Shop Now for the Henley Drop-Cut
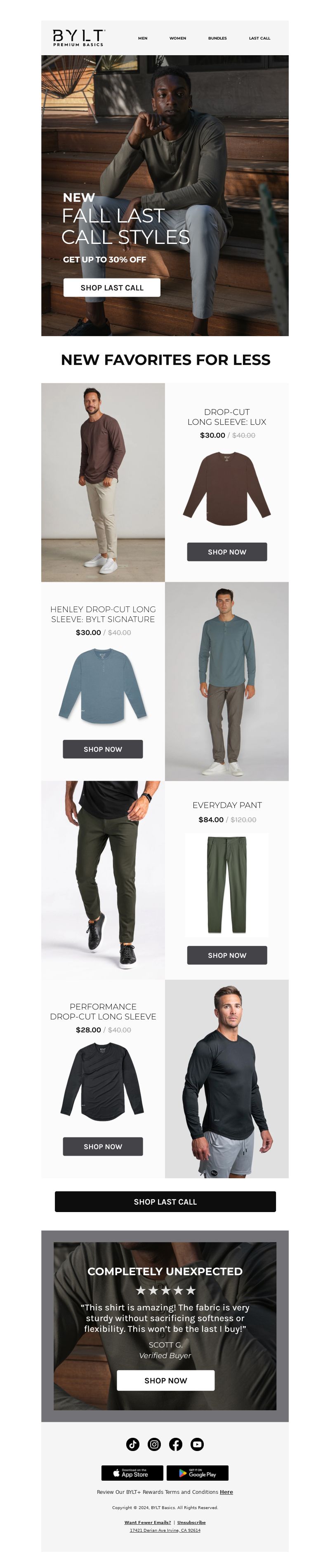This screenshot has width=330, height=1568. 102,749
